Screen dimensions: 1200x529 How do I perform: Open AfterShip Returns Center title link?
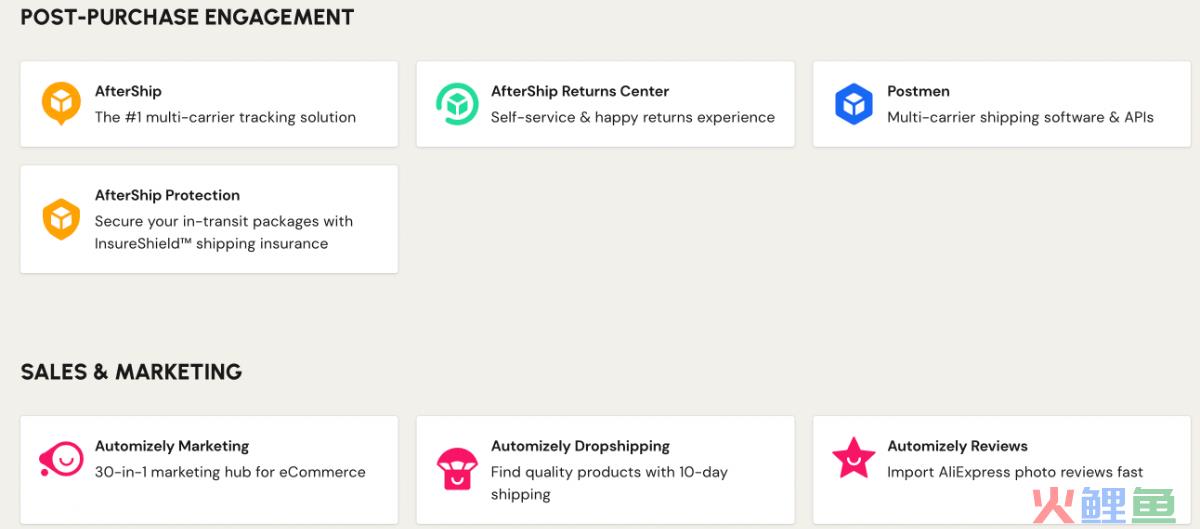580,91
